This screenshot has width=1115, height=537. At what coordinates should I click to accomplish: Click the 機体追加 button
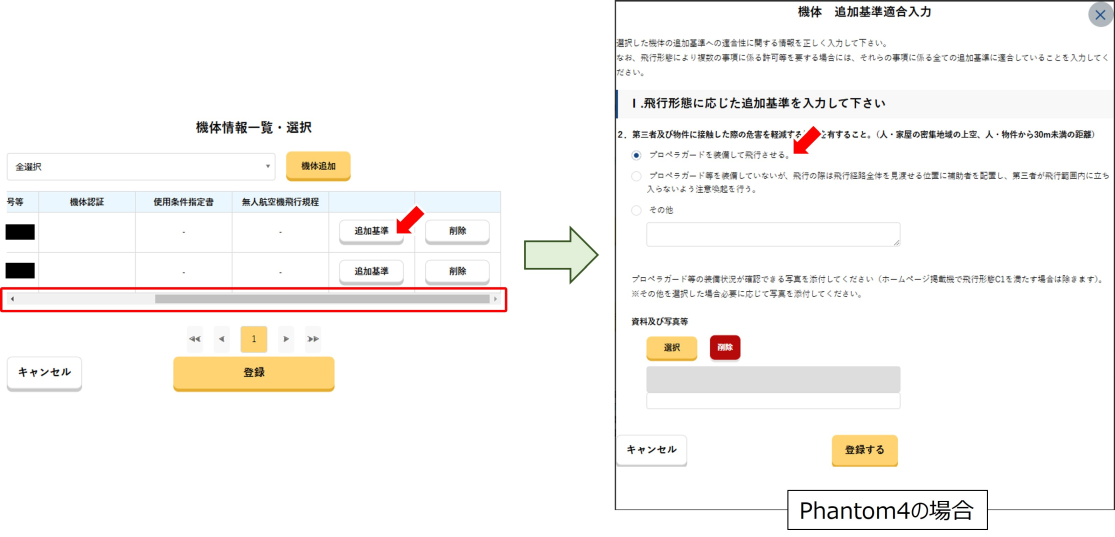coord(318,166)
